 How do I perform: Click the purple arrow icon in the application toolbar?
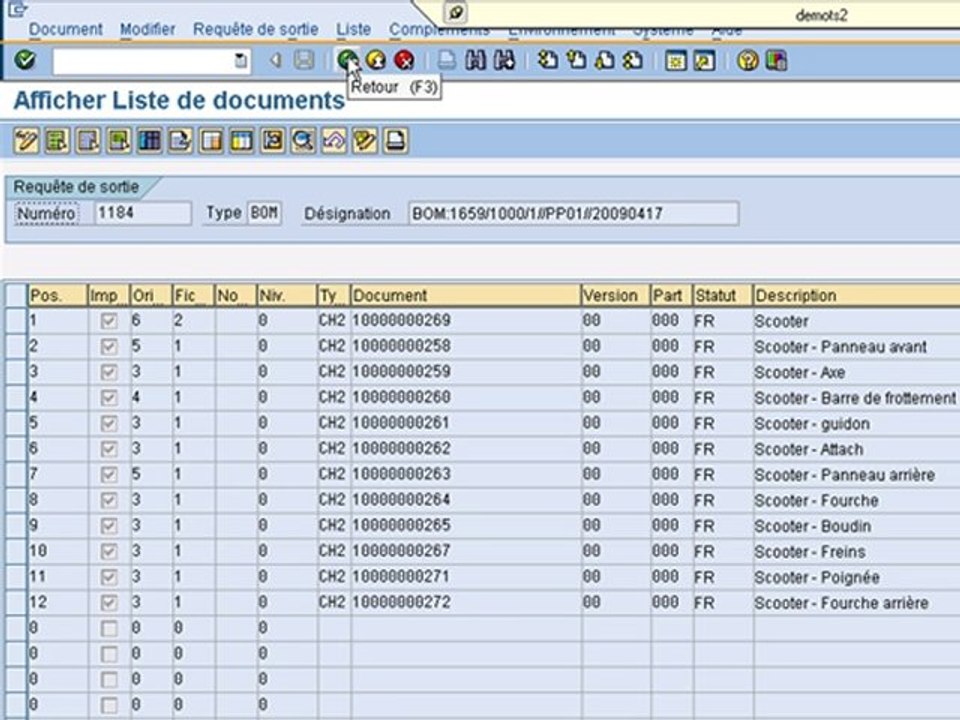[x=334, y=141]
